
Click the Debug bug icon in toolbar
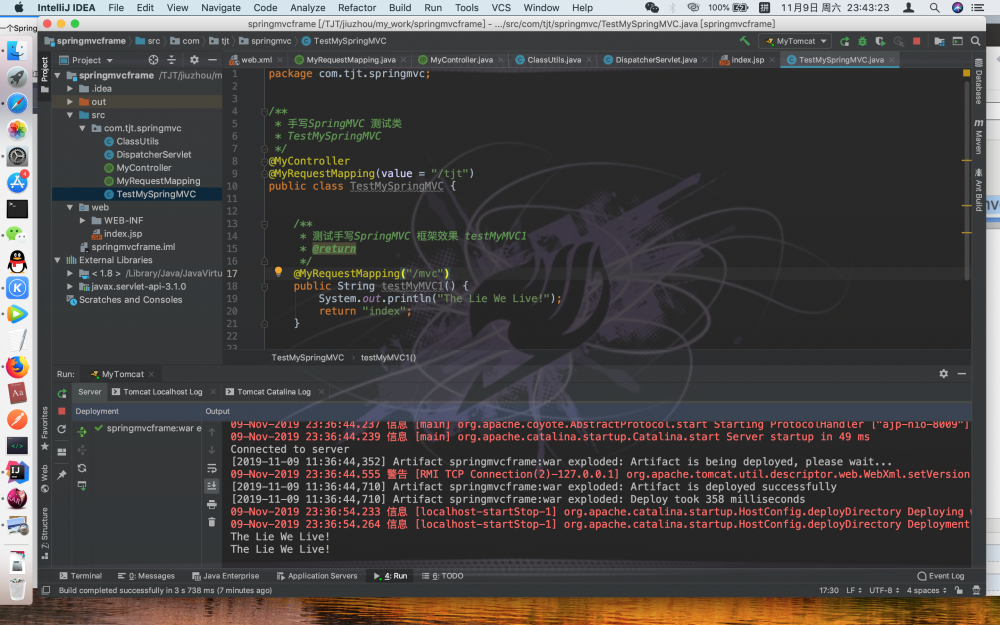[x=861, y=41]
